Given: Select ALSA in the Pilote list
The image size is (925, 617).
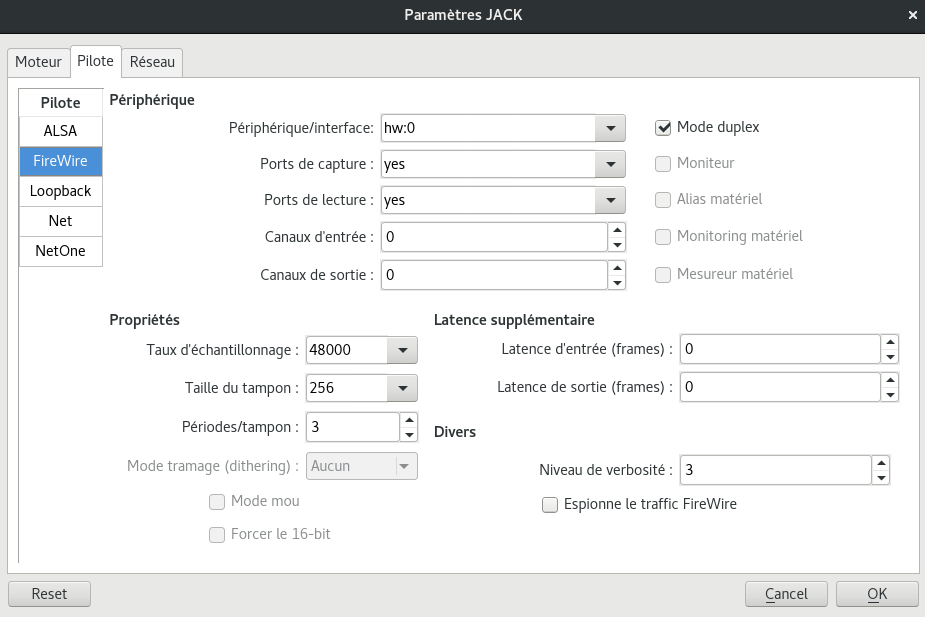Looking at the screenshot, I should click(60, 131).
